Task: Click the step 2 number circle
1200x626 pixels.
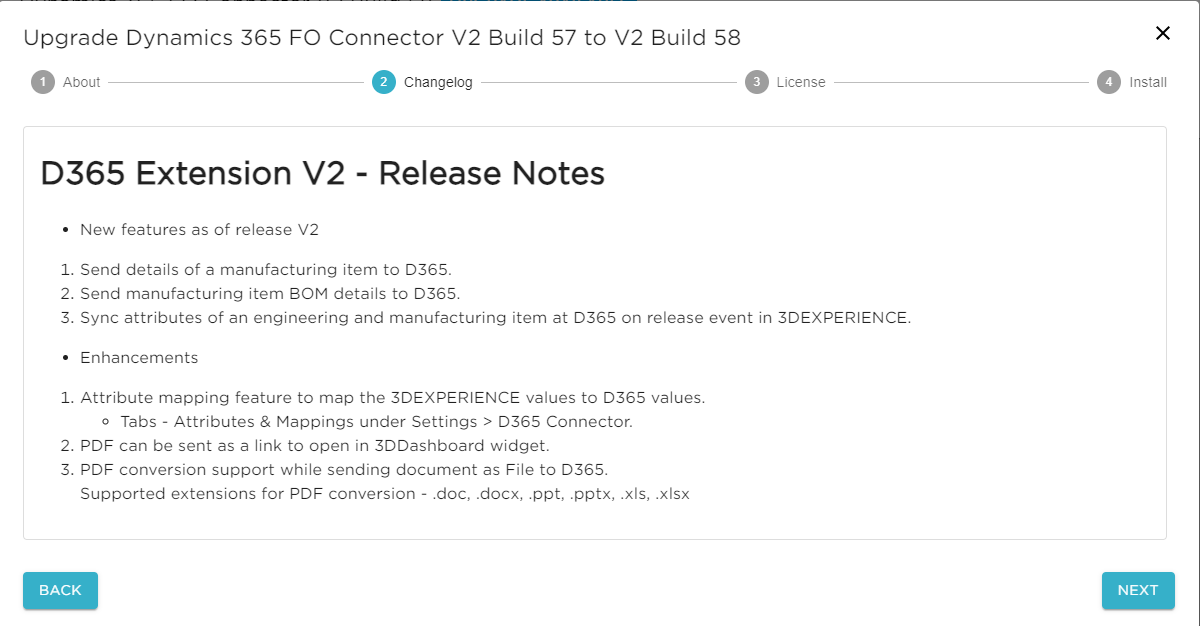Action: tap(383, 82)
